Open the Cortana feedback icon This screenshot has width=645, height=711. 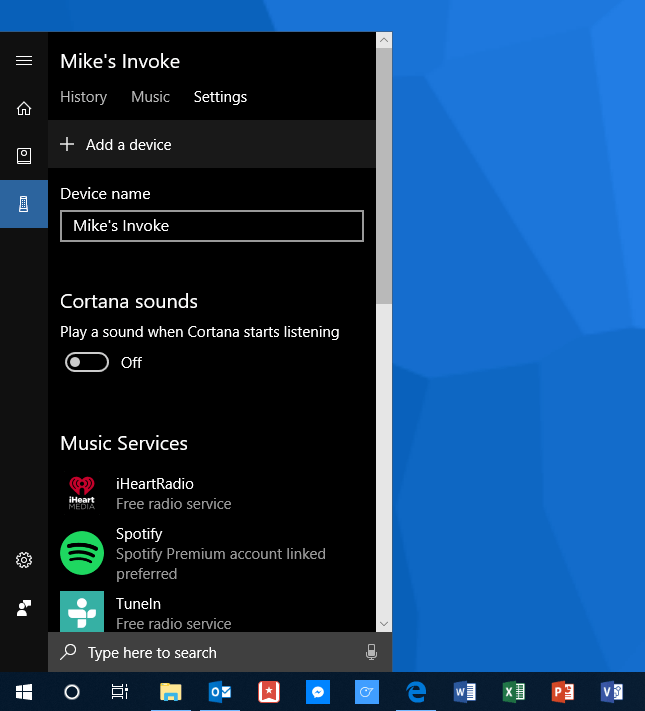pos(24,608)
